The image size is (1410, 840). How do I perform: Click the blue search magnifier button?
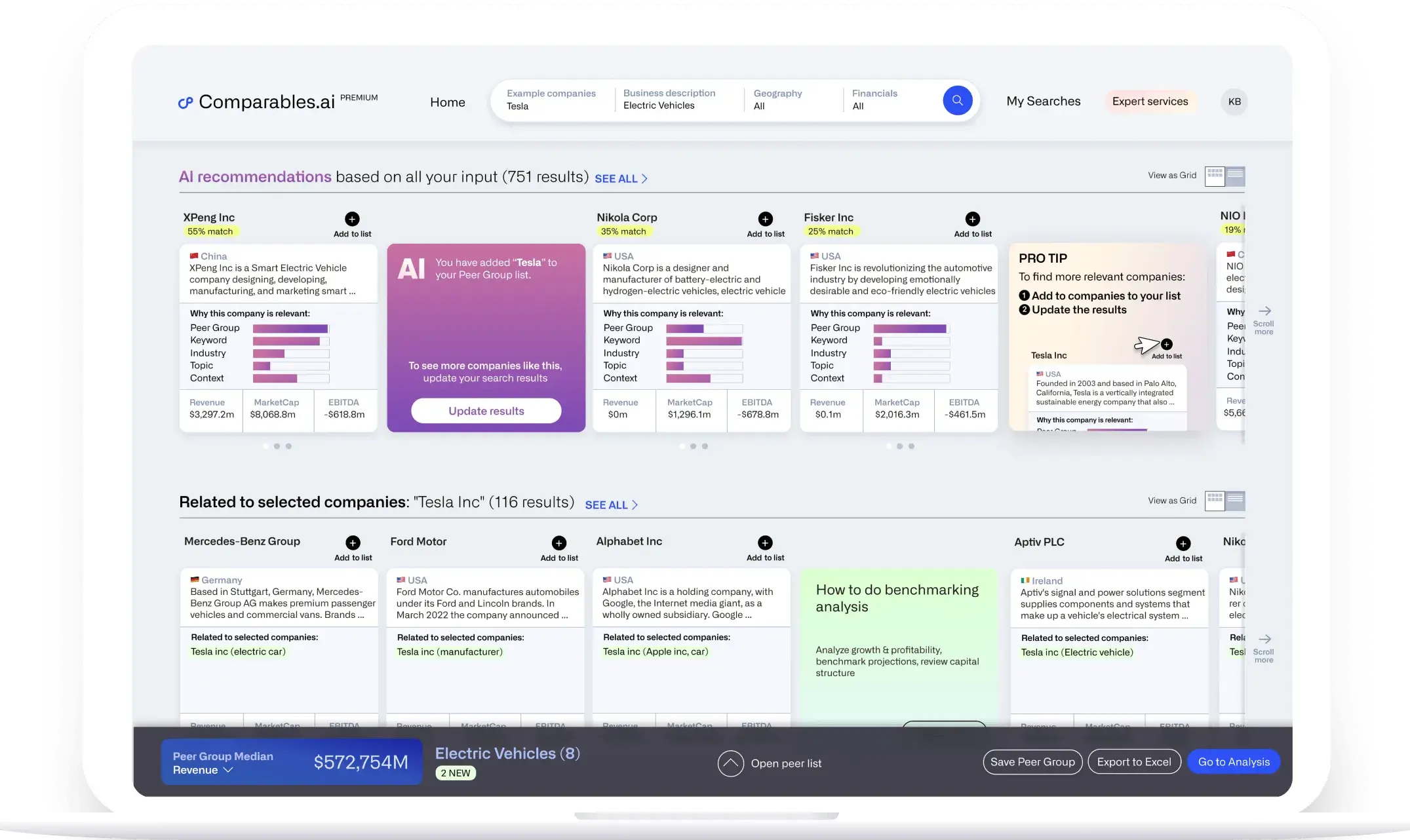957,101
